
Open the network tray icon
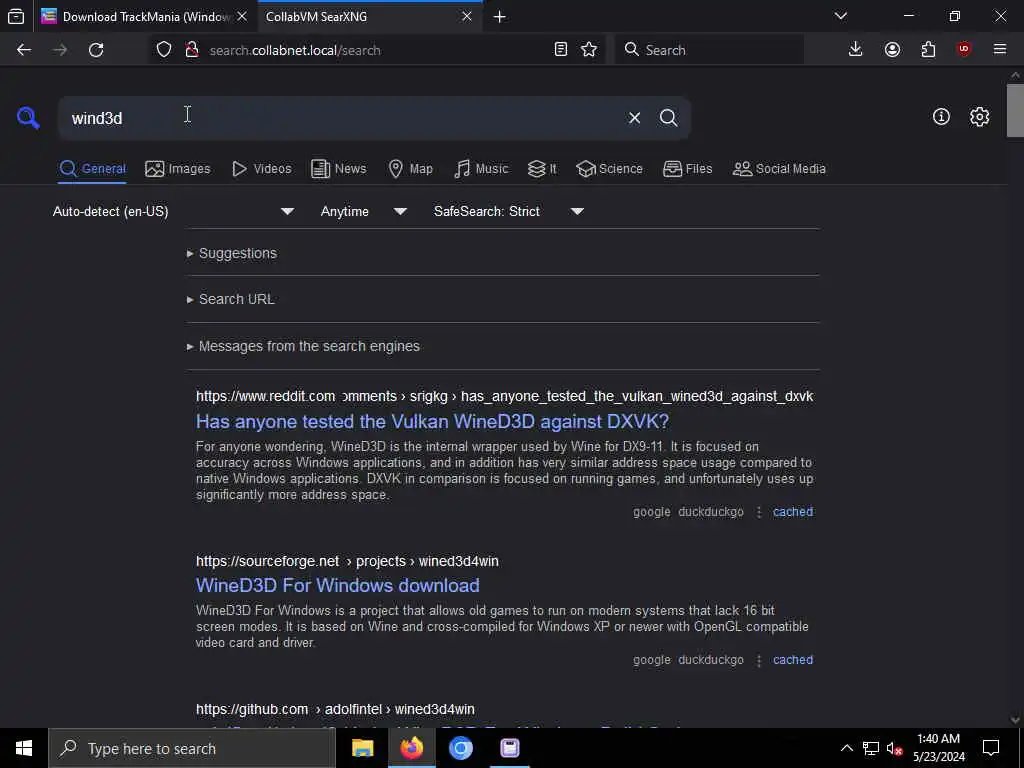click(x=871, y=748)
